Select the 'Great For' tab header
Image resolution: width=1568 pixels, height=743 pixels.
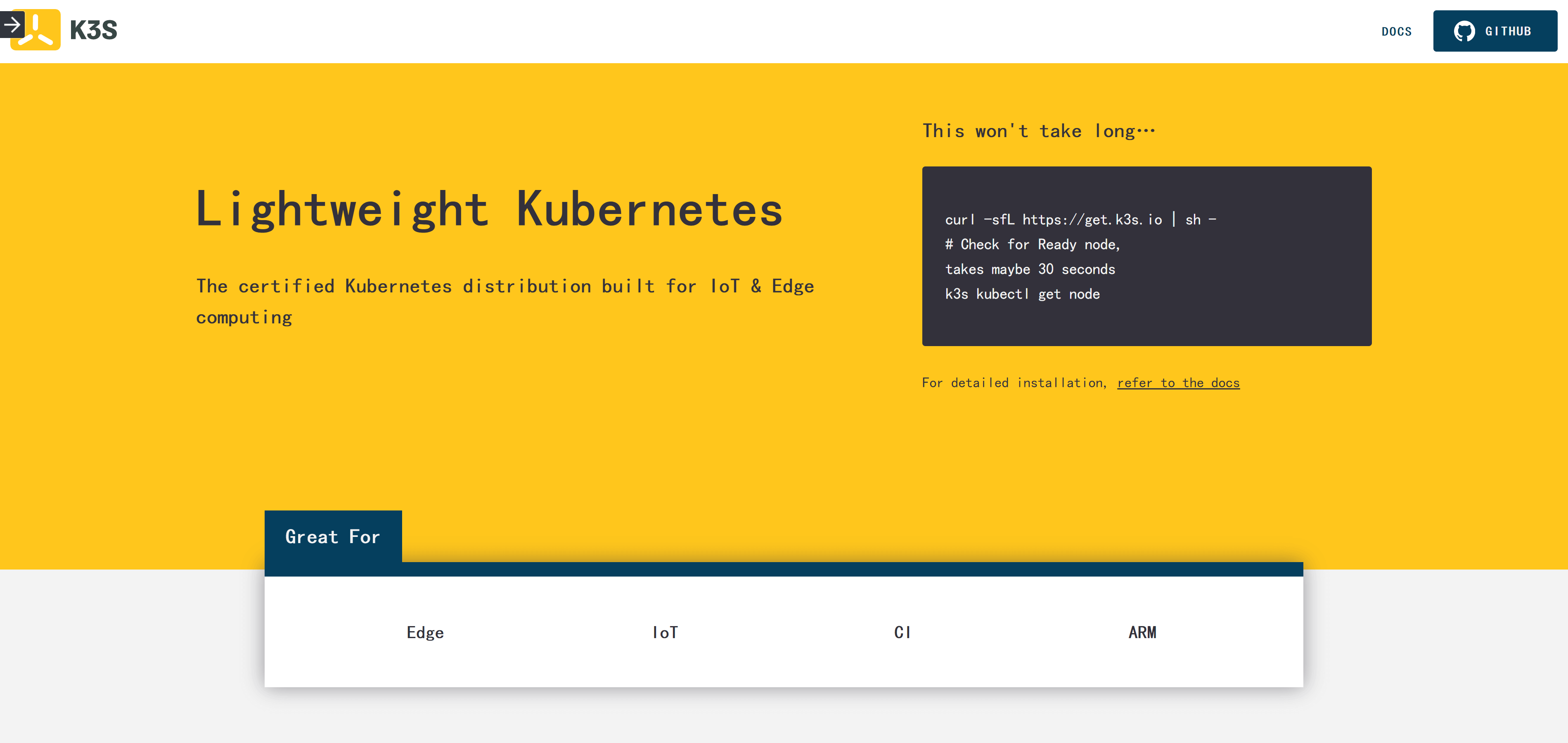click(332, 536)
